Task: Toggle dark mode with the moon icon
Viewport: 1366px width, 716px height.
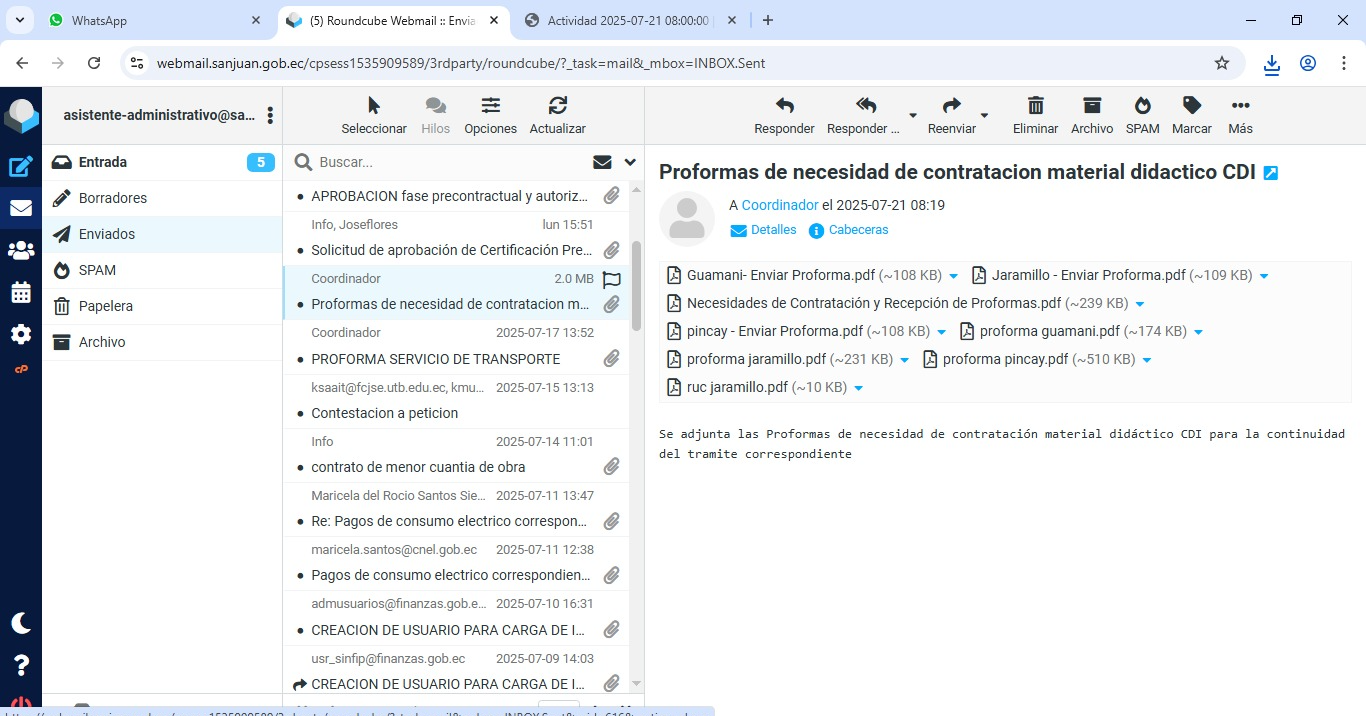Action: coord(21,623)
